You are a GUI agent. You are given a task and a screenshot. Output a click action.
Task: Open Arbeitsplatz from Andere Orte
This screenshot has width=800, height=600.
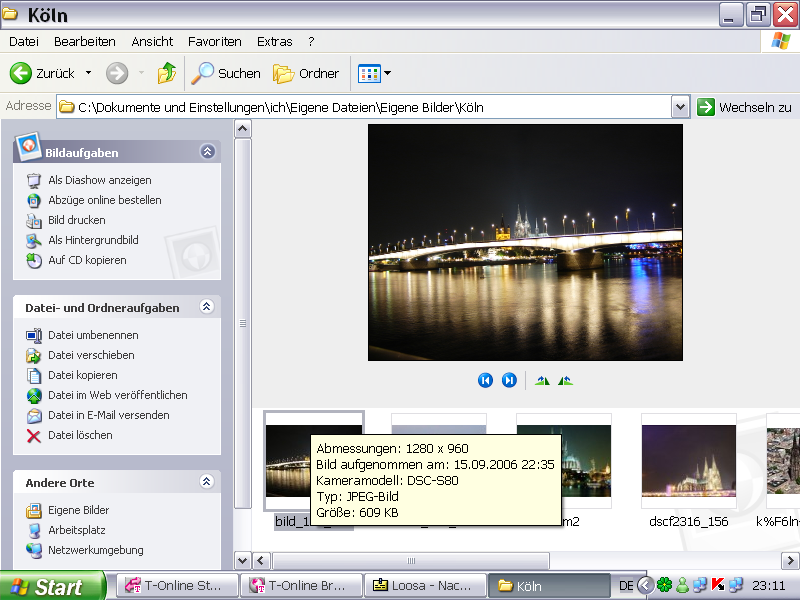point(77,530)
